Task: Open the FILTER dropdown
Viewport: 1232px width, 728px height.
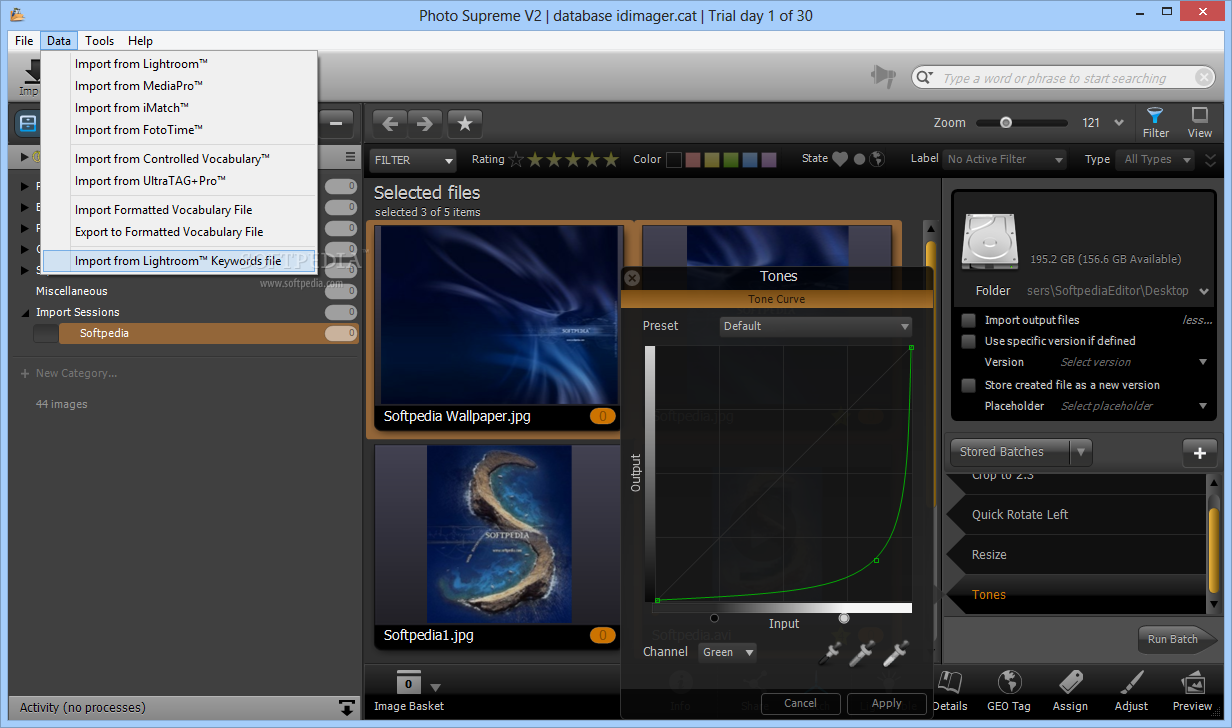Action: point(413,160)
